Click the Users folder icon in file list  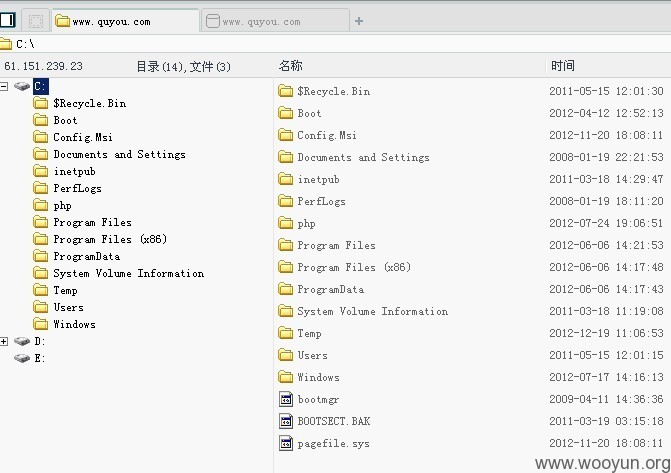pyautogui.click(x=285, y=355)
